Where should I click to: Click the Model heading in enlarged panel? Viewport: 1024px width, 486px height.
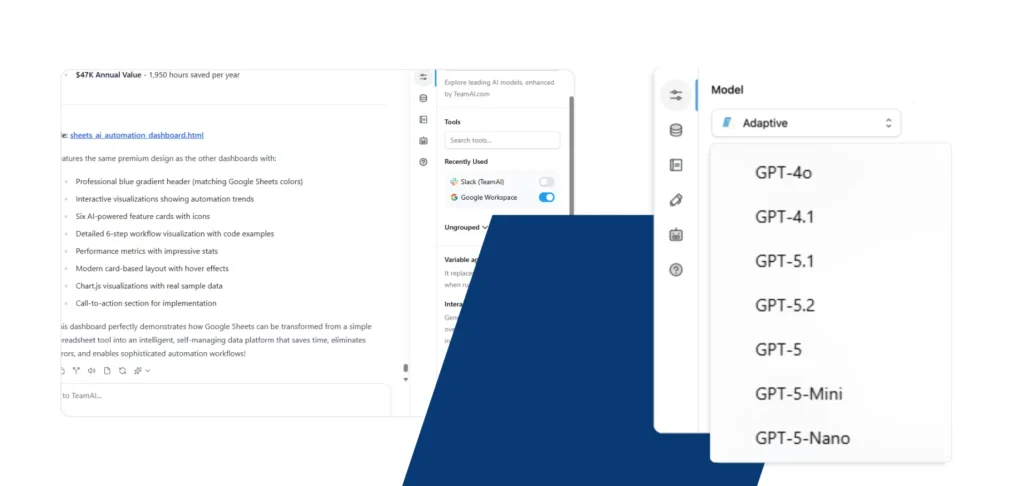tap(727, 90)
